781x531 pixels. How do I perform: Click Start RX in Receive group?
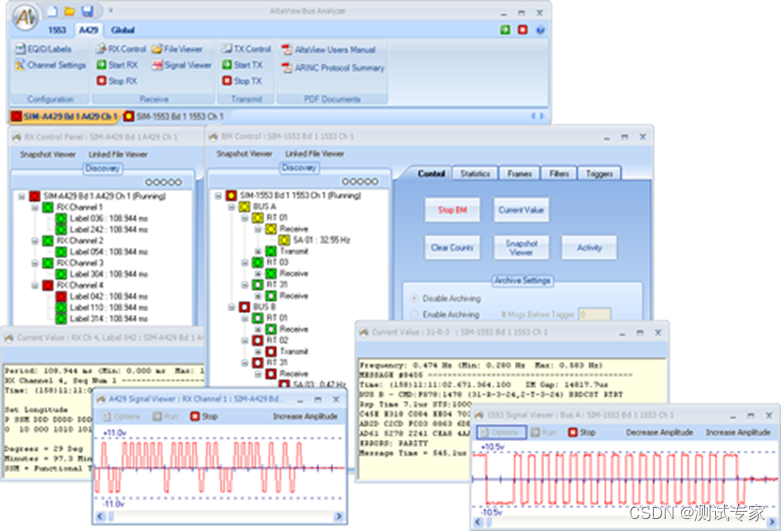[117, 65]
